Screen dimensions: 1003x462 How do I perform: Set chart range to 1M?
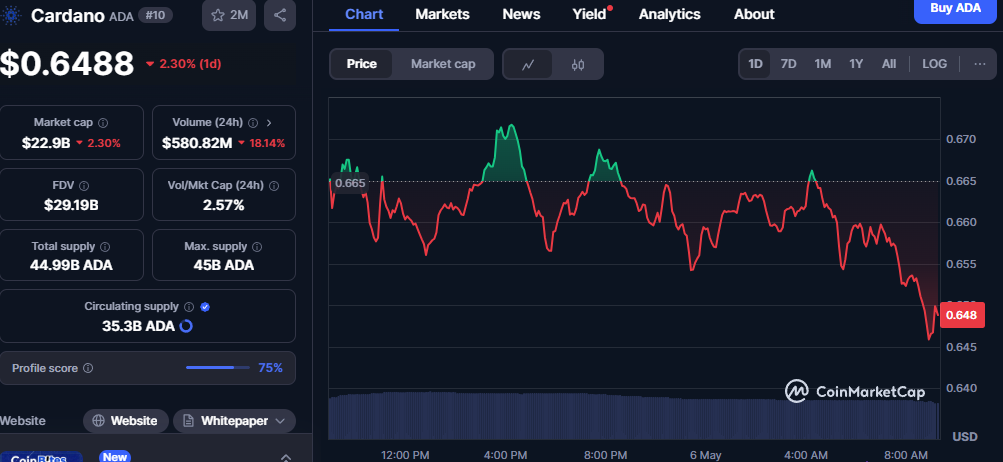823,64
